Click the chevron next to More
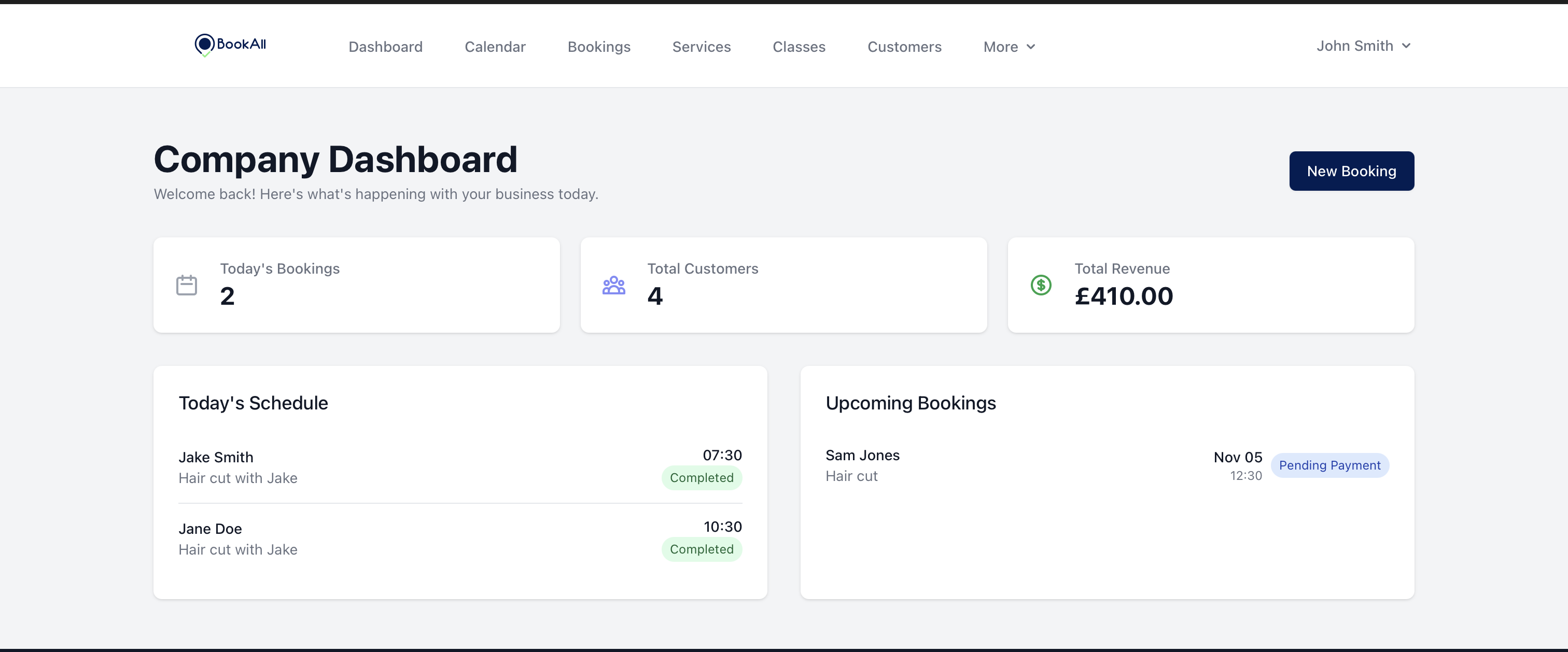 (1030, 47)
